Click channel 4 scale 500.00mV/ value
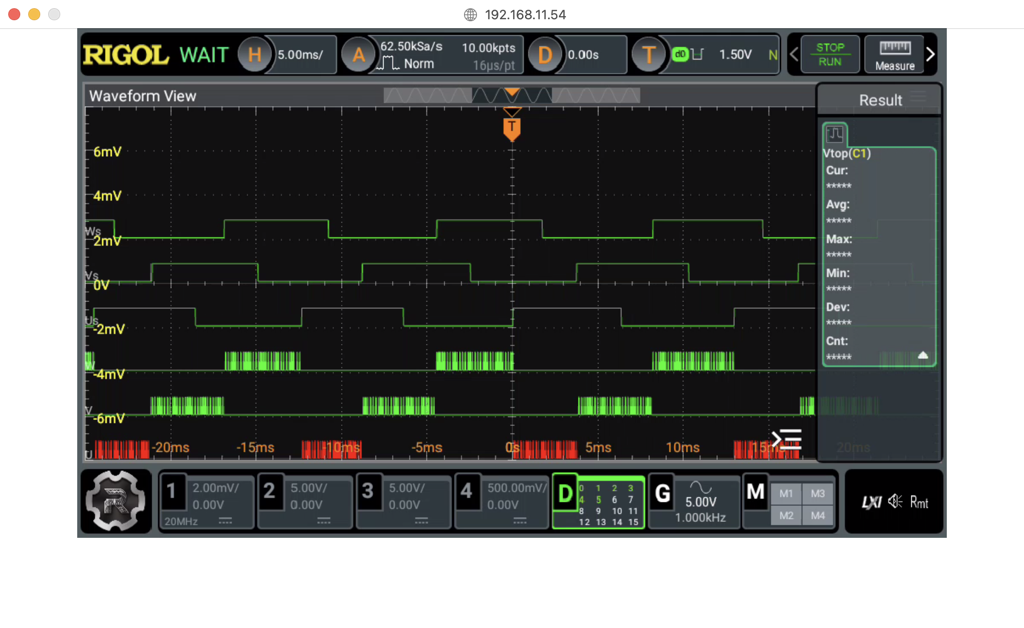1024x628 pixels. pyautogui.click(x=516, y=488)
